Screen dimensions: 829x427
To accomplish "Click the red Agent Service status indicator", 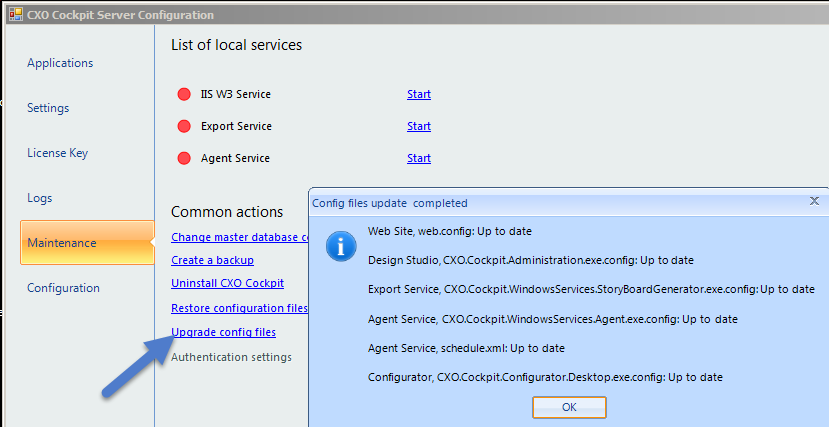I will point(184,158).
